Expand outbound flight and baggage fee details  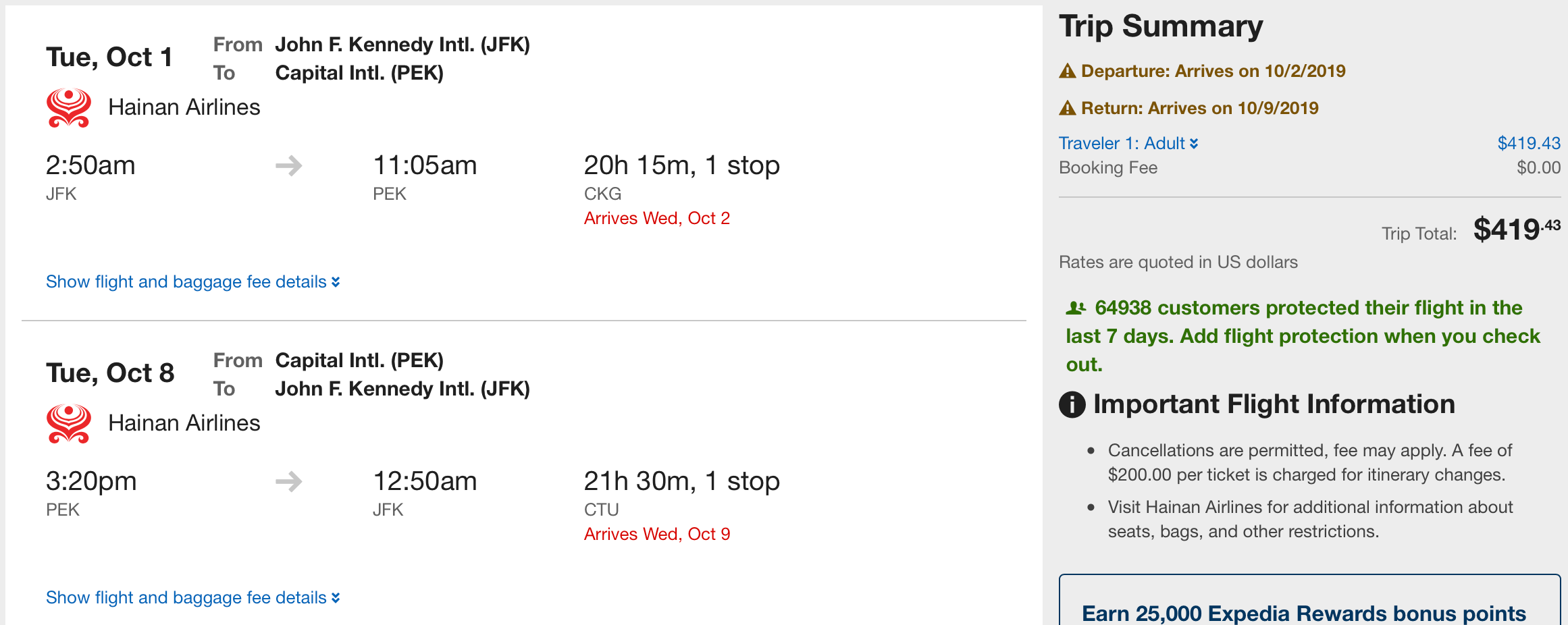tap(192, 281)
